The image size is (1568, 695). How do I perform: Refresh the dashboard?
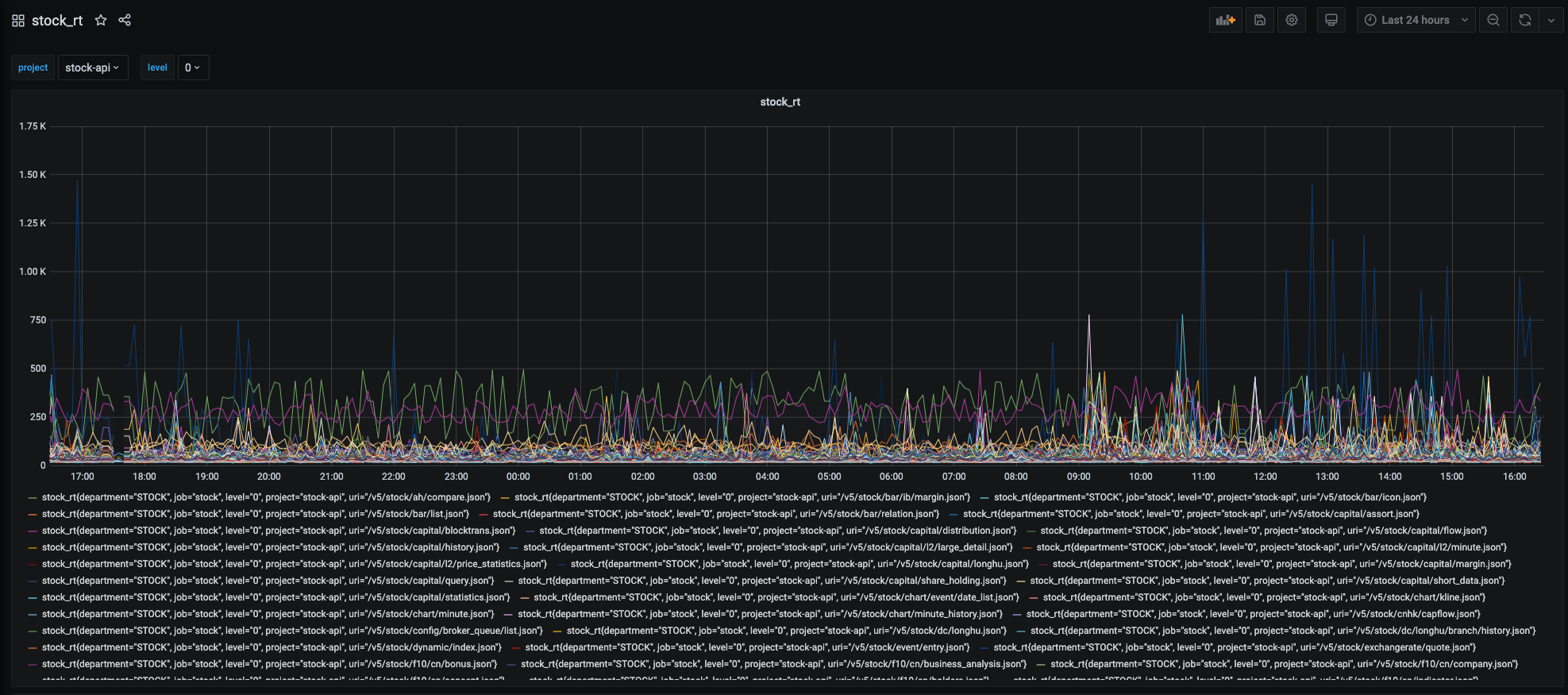(1525, 21)
